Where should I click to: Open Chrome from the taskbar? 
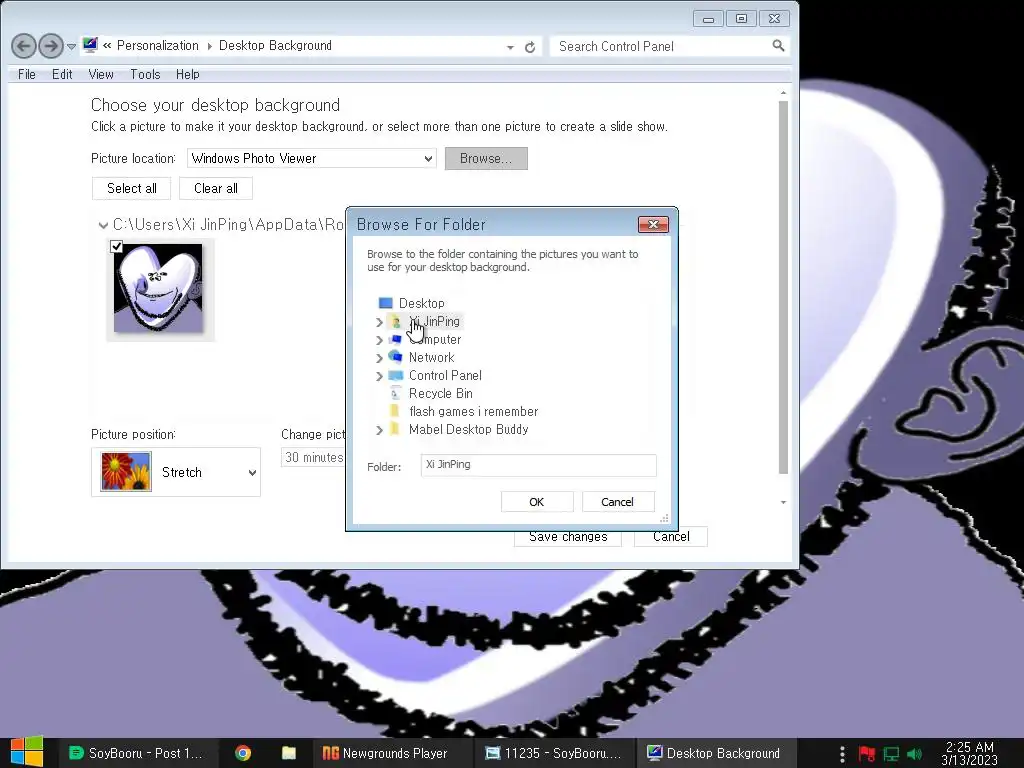click(x=243, y=753)
